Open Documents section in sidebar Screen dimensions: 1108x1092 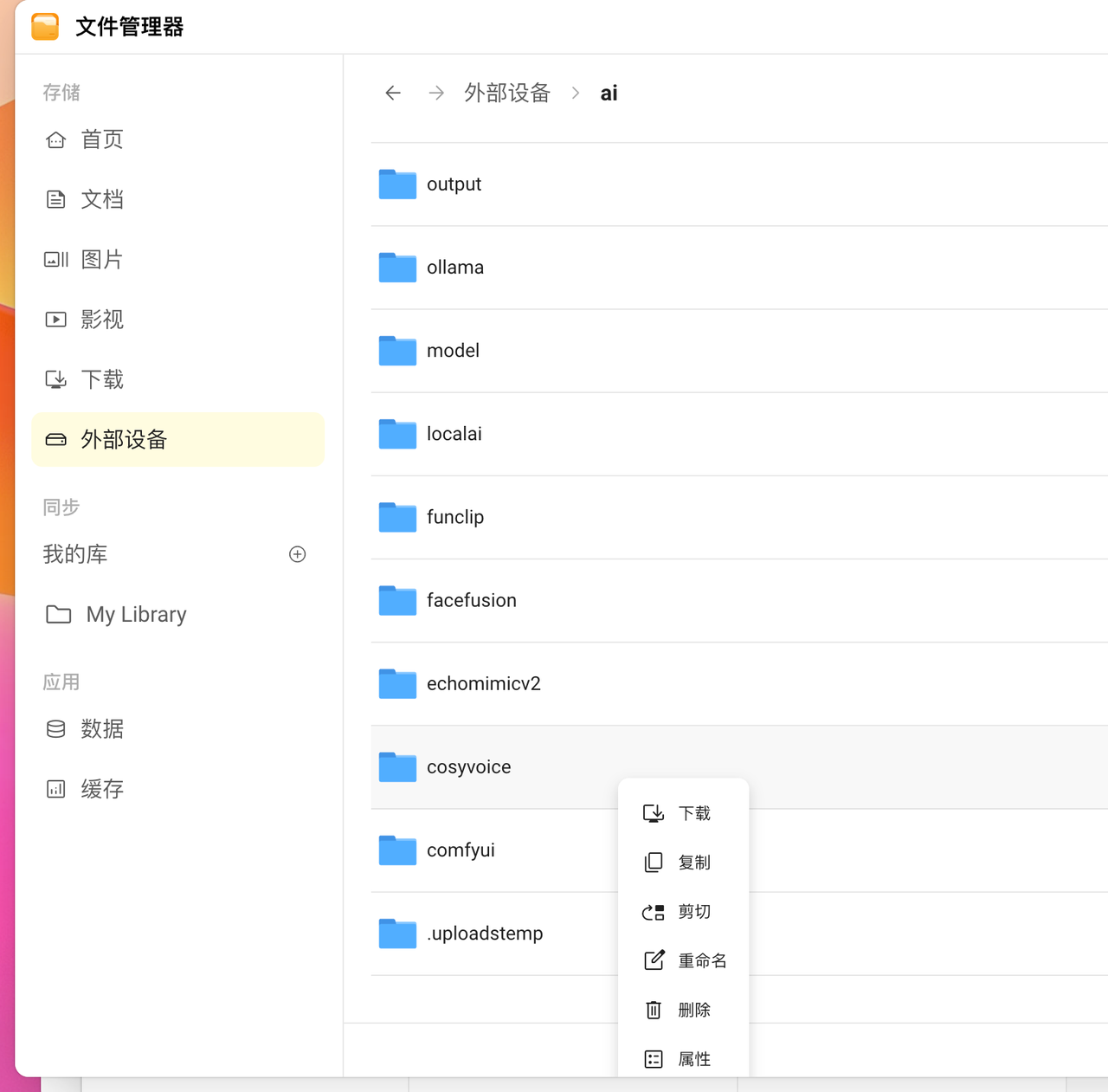pos(101,199)
